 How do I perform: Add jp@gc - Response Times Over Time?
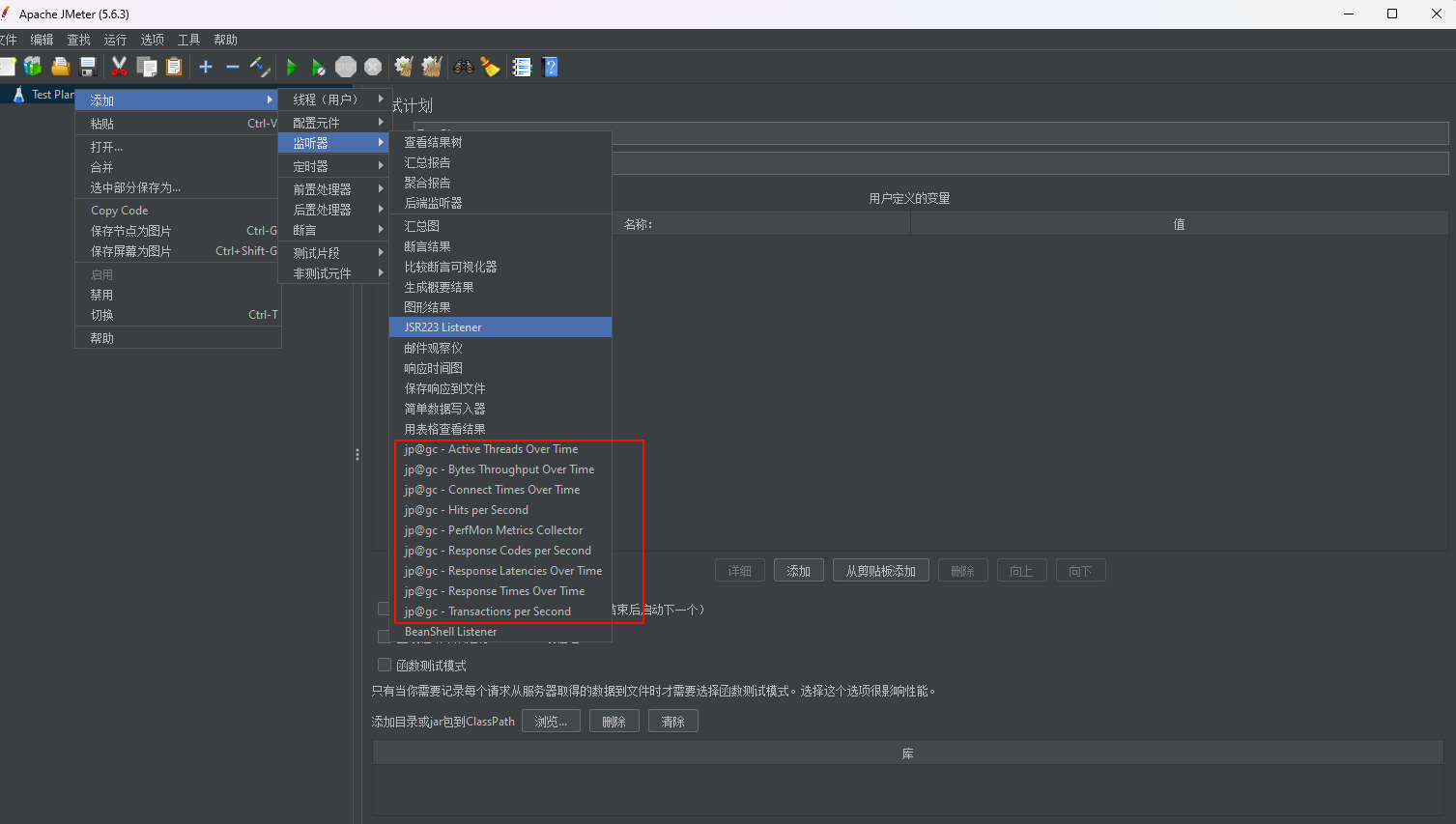click(x=500, y=591)
